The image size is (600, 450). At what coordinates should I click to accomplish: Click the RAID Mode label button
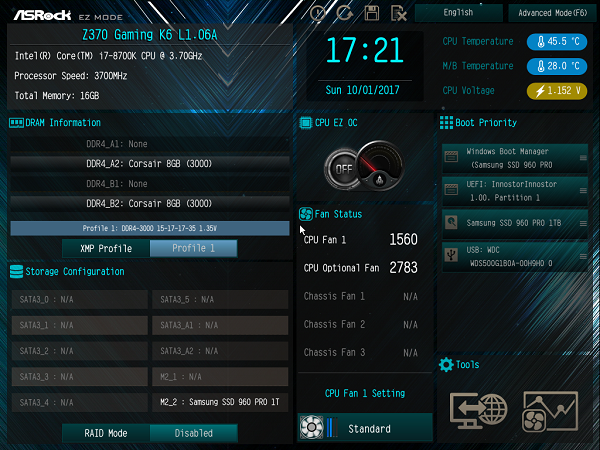point(106,433)
